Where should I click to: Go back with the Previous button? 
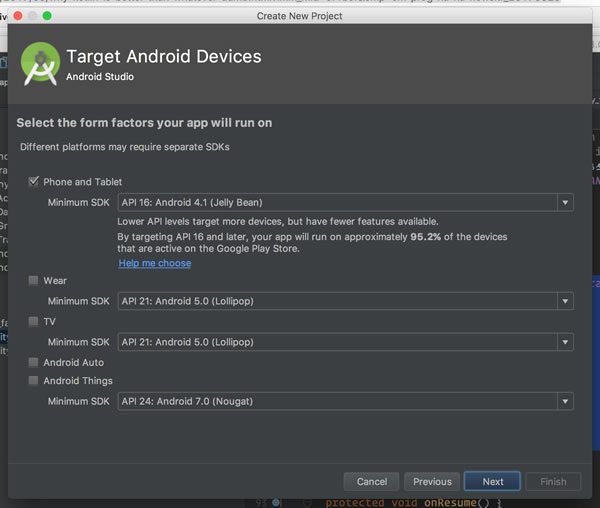[x=433, y=481]
